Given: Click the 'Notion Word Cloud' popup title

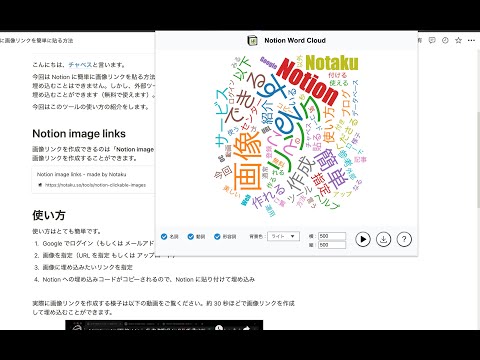Looking at the screenshot, I should (295, 41).
